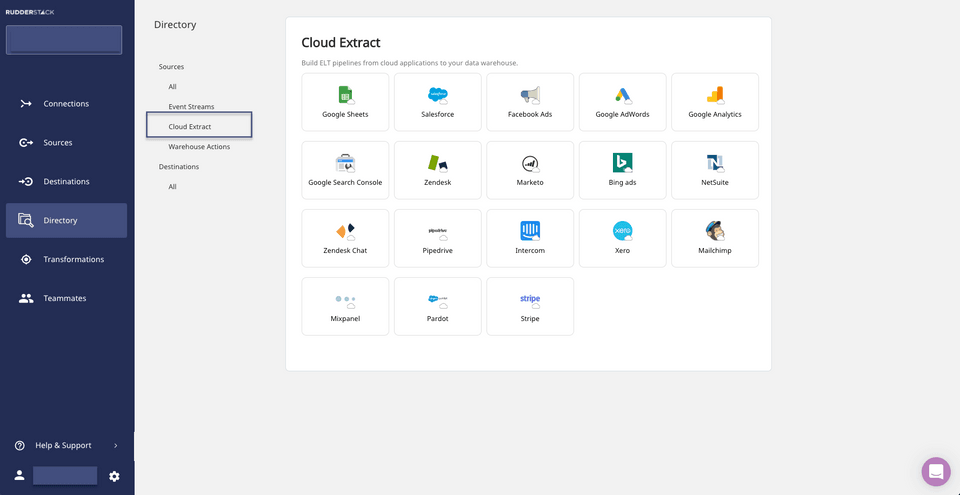Open the Google Analytics bar chart icon
Image resolution: width=960 pixels, height=495 pixels.
coord(715,96)
